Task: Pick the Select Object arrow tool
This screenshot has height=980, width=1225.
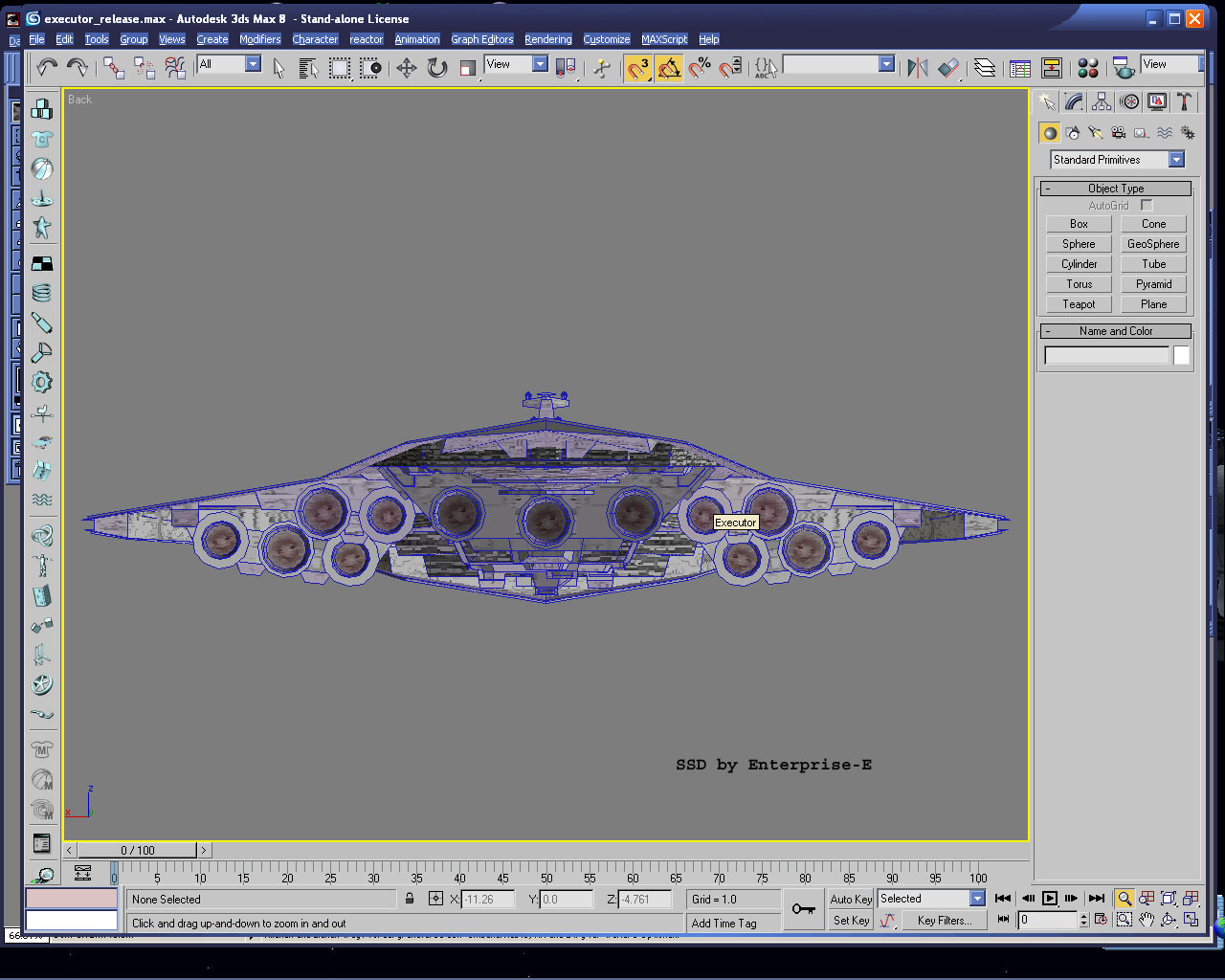Action: [278, 67]
